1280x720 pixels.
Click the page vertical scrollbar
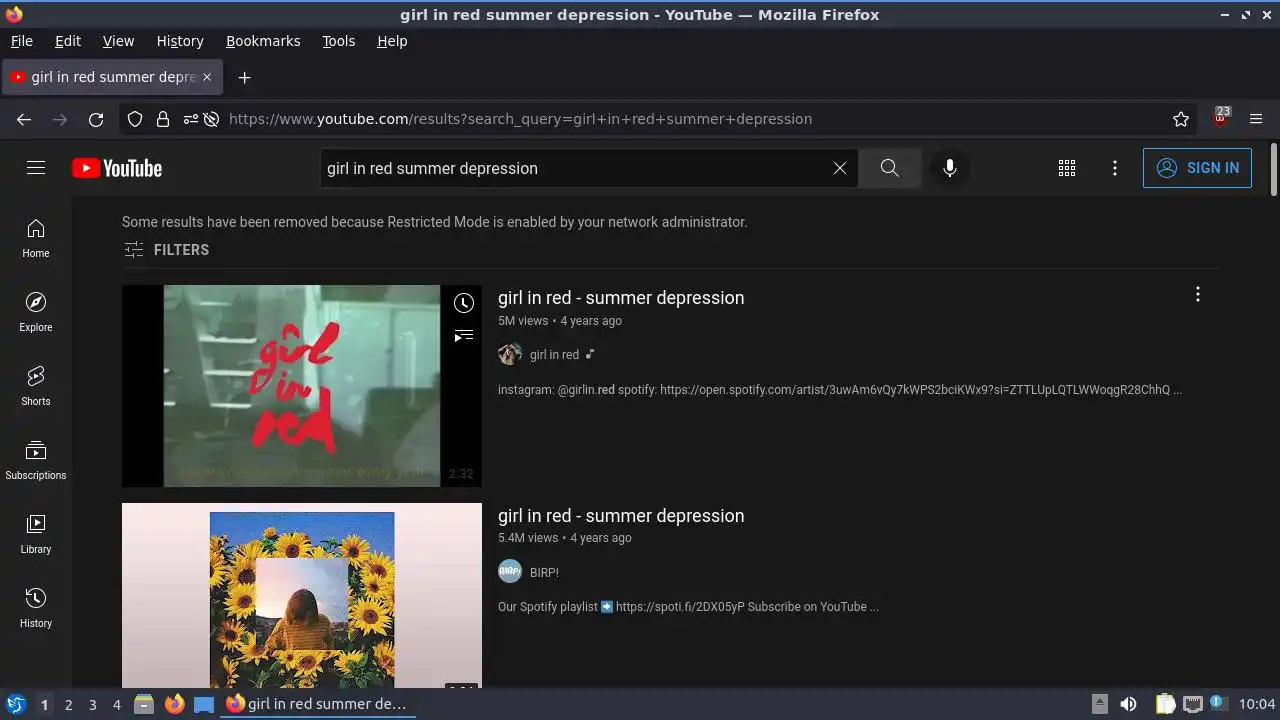pos(1273,170)
